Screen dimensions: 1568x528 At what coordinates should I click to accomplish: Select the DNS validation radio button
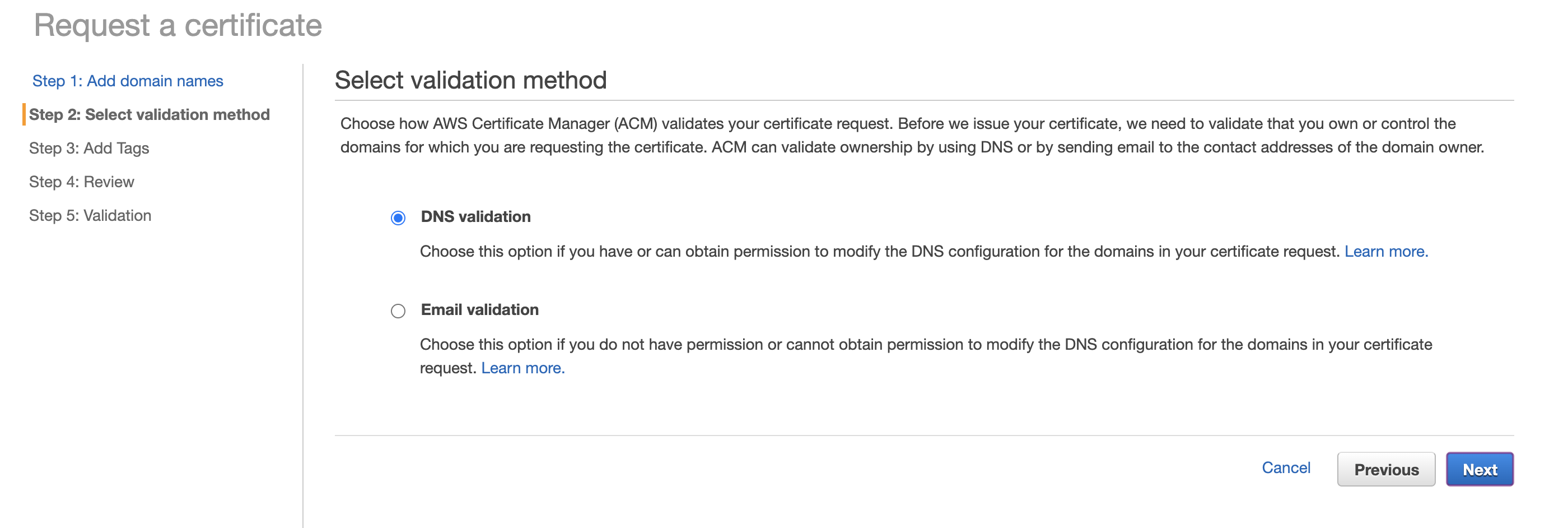tap(398, 218)
